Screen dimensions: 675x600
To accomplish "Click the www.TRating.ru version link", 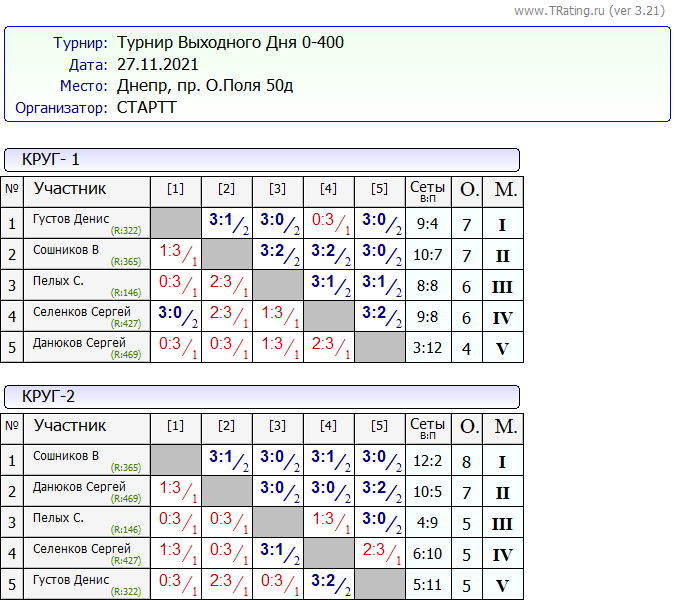I will click(590, 11).
